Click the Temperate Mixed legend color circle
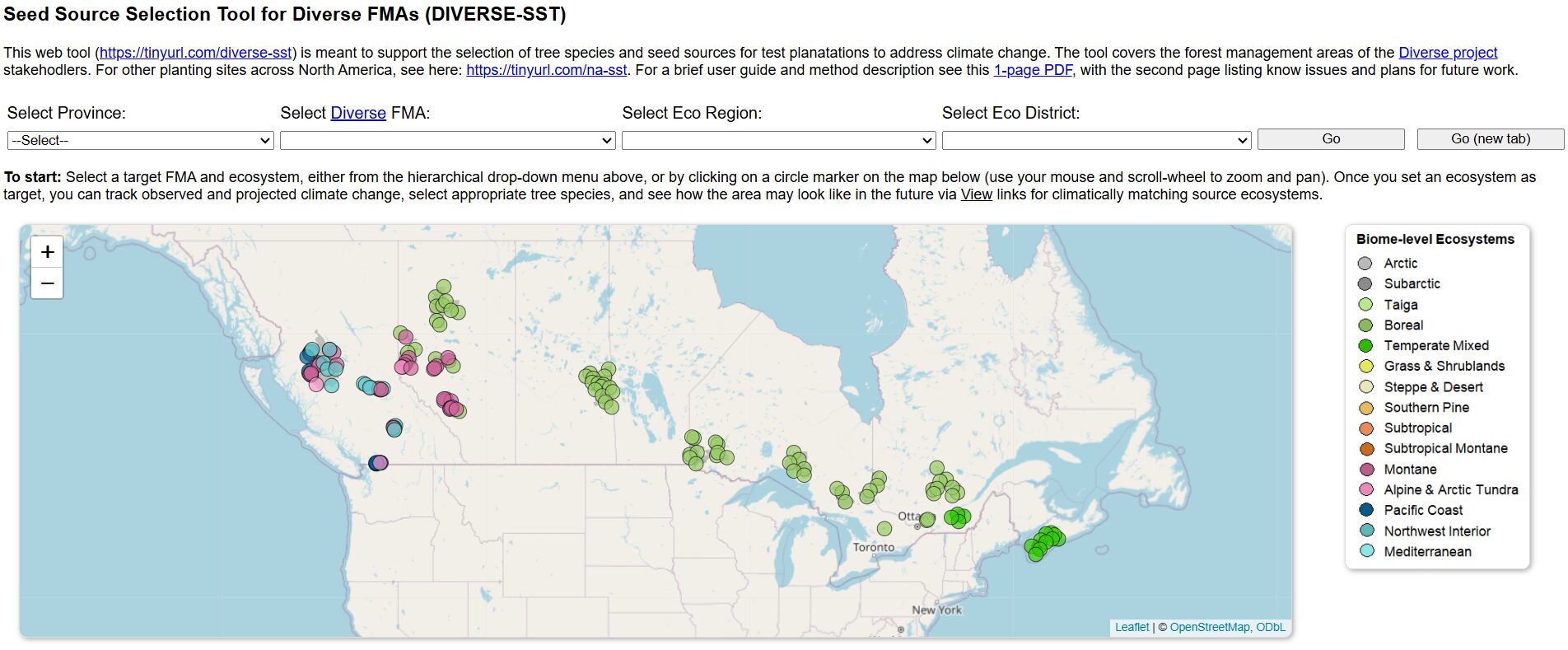Screen dimensions: 1568x650 pyautogui.click(x=1365, y=346)
